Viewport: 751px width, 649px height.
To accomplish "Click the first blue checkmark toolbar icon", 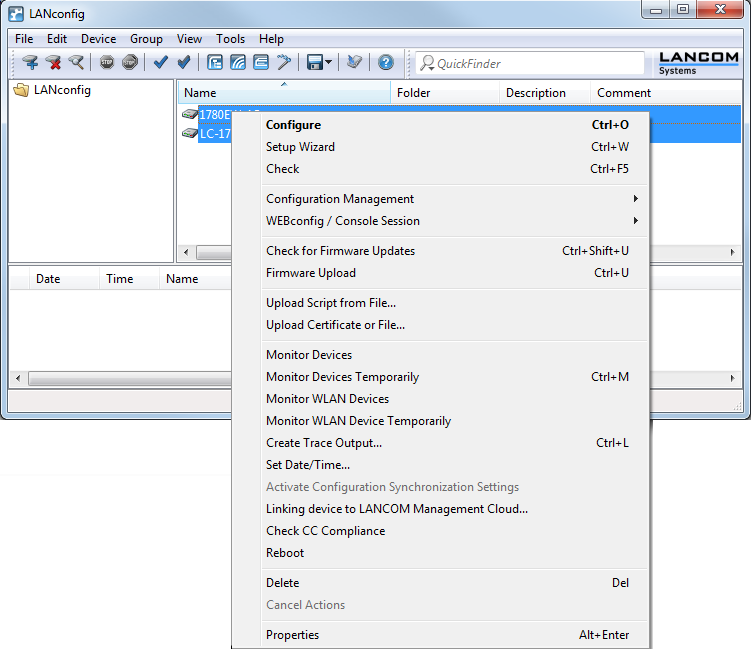I will pos(160,63).
